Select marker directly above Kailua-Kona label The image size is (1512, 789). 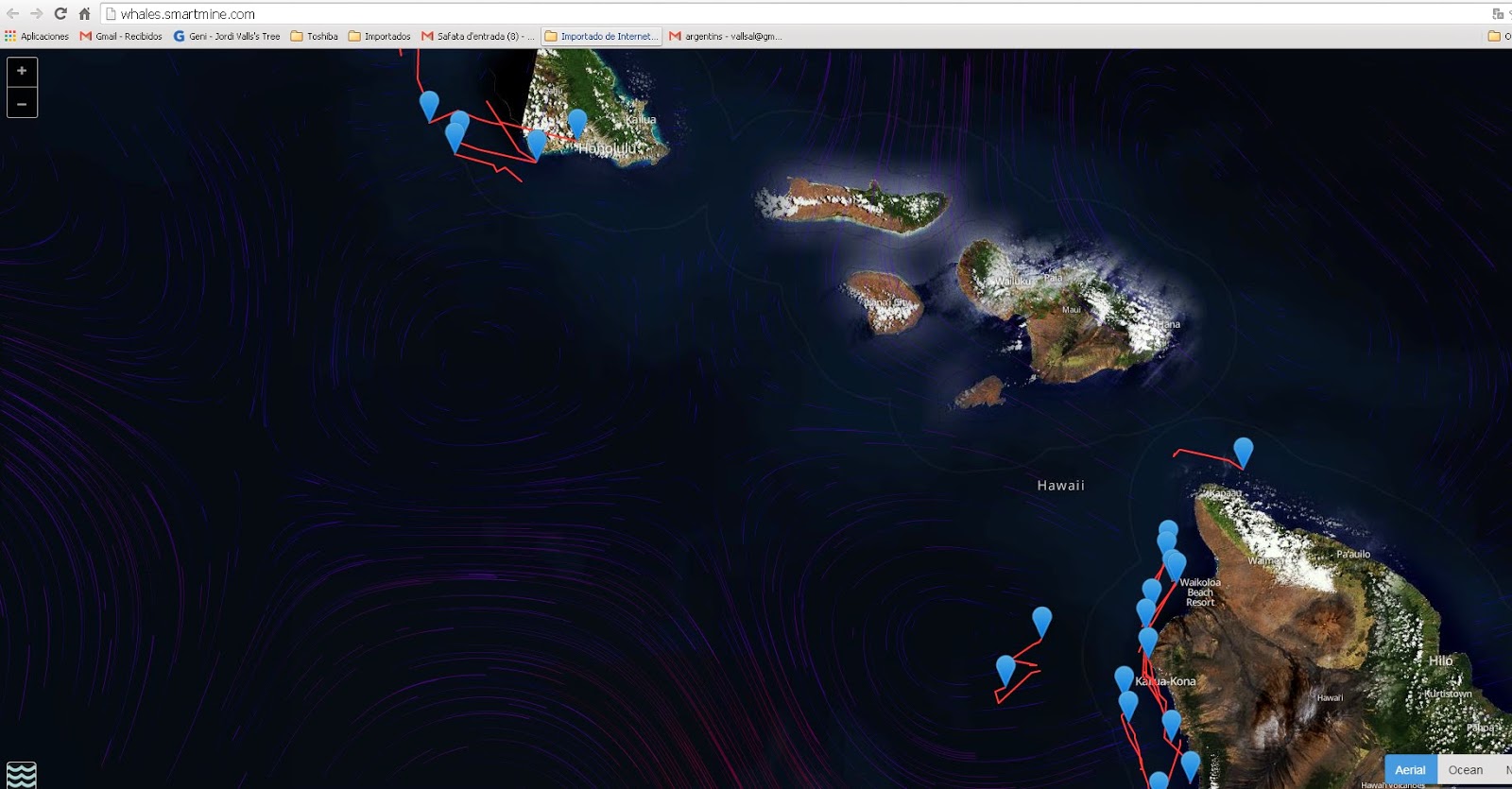1148,642
